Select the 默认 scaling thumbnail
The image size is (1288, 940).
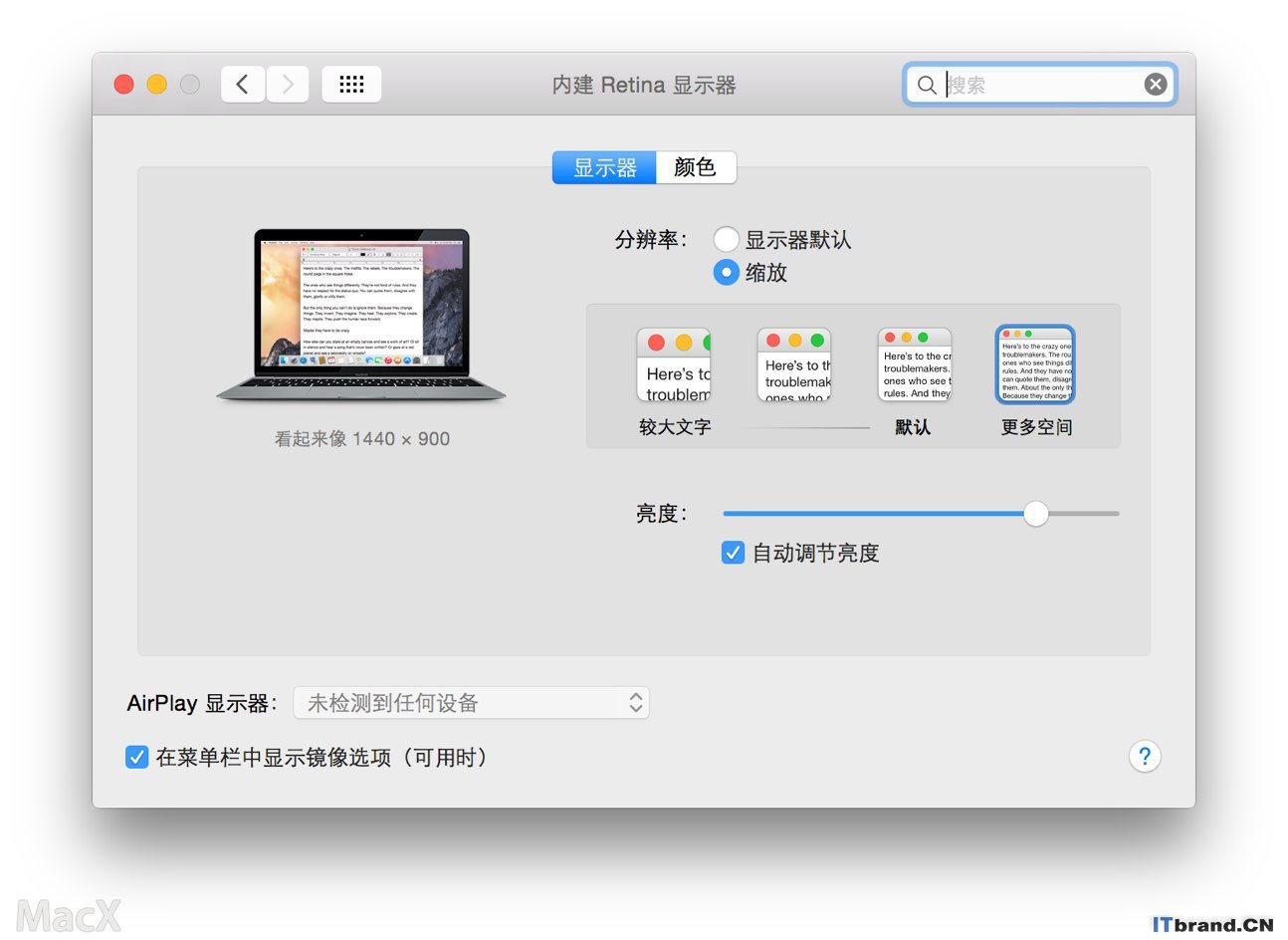pos(915,364)
